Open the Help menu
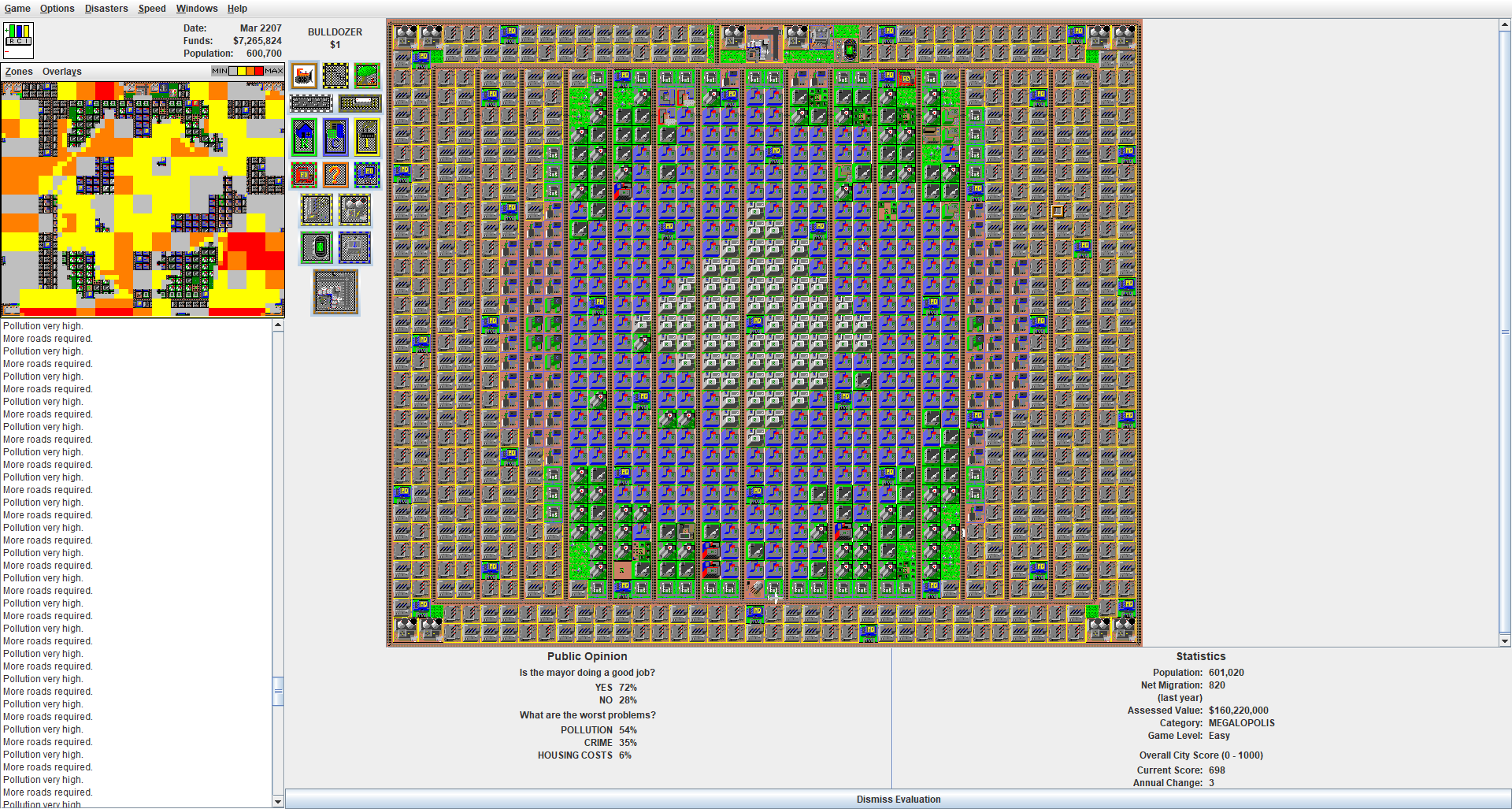The height and width of the screenshot is (809, 1512). click(237, 9)
